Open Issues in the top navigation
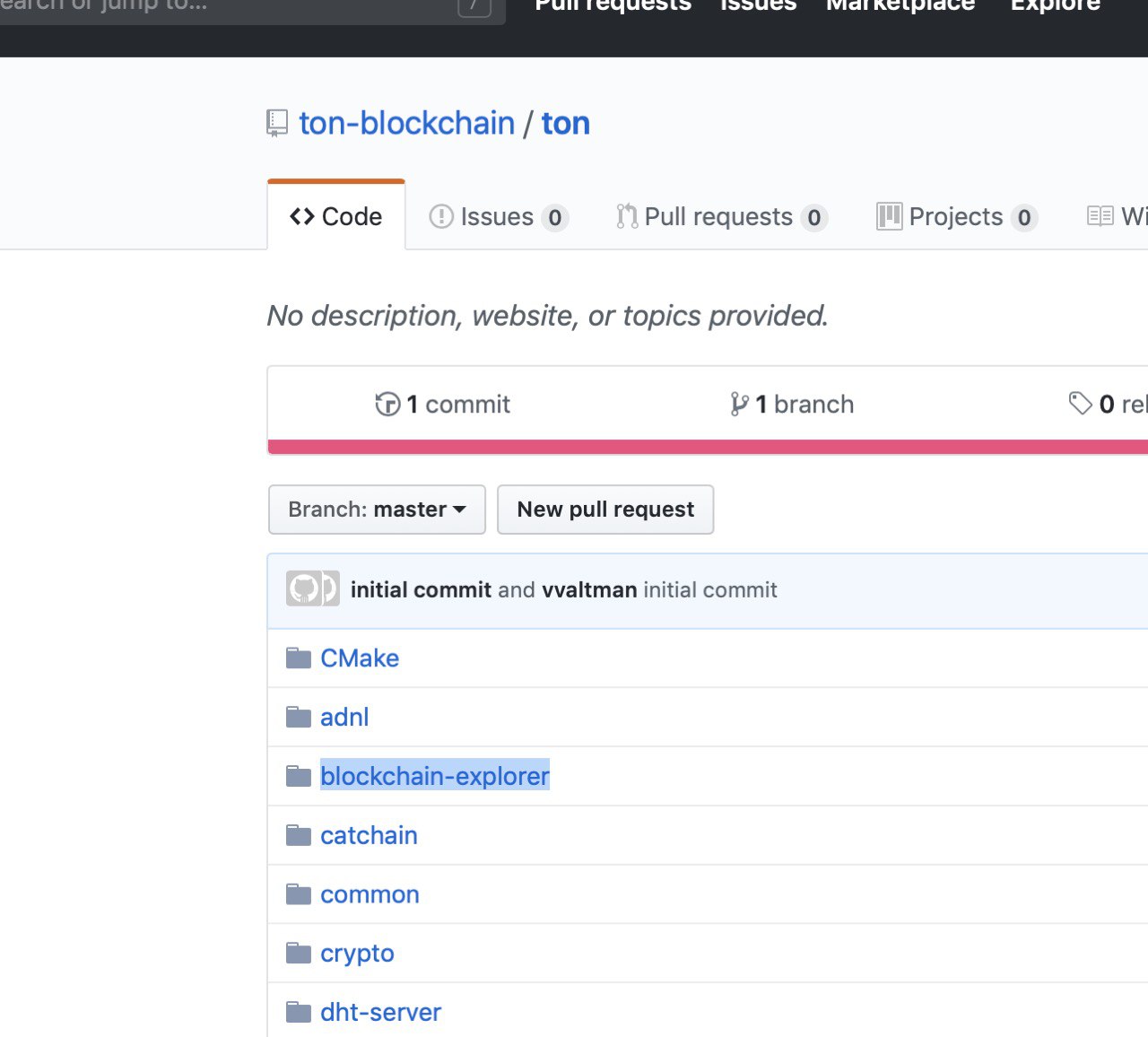Viewport: 1148px width, 1037px height. pos(758,6)
